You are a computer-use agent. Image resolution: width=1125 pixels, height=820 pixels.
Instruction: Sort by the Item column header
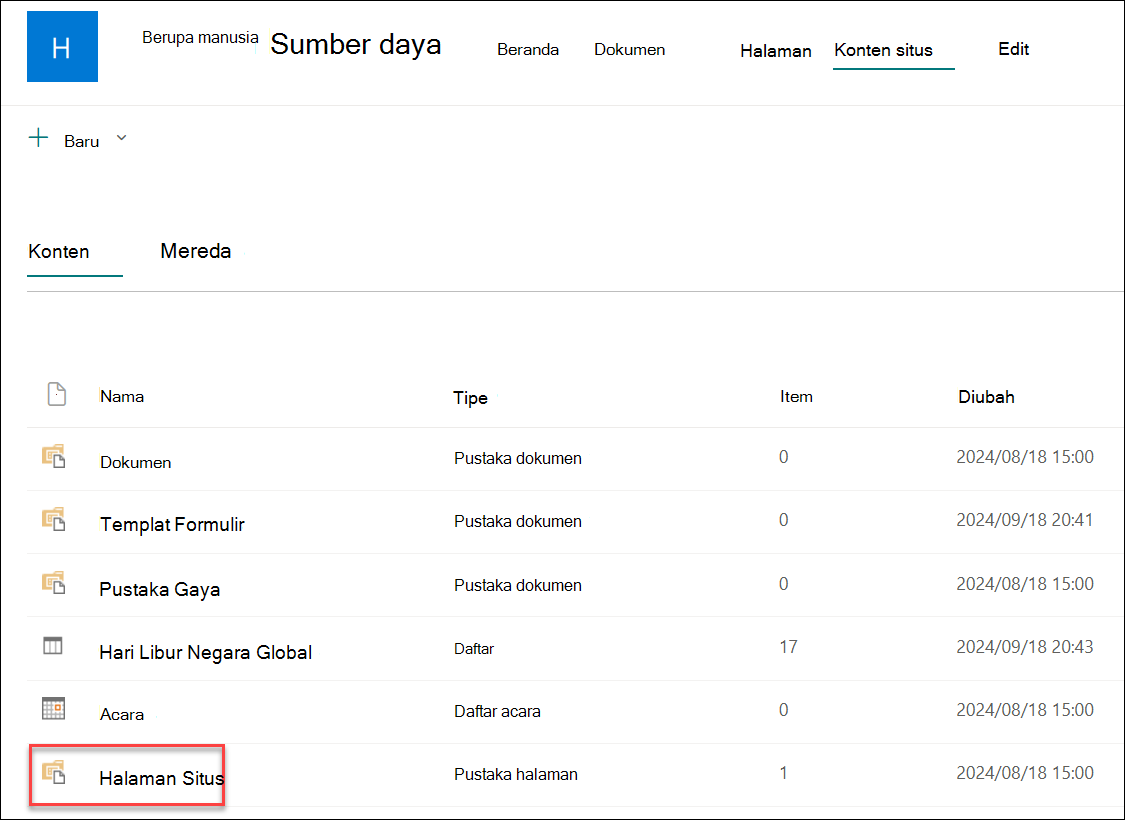coord(796,397)
